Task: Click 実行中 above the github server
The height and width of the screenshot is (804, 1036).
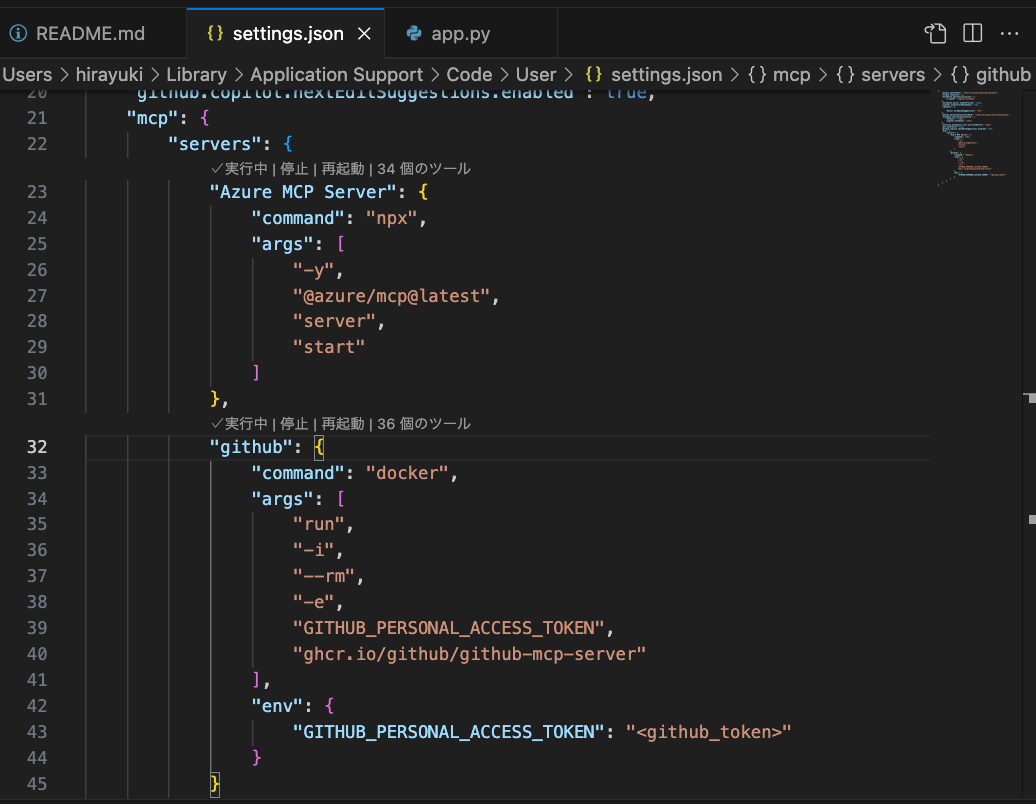Action: pos(240,423)
